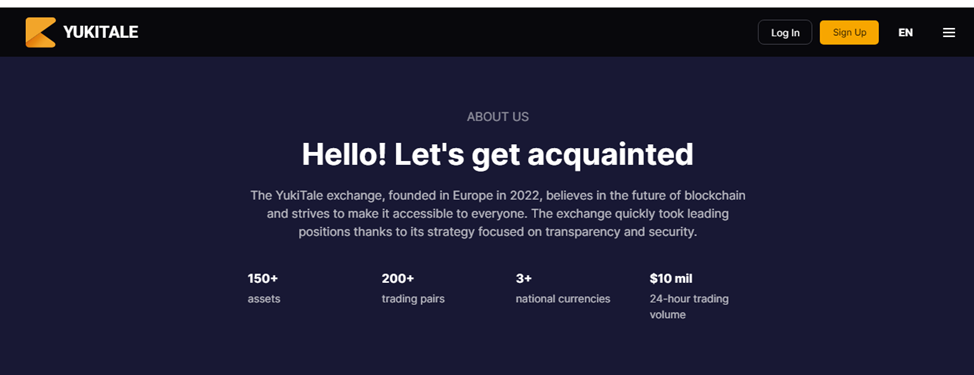Click the orange YukiTale logo icon

pos(40,32)
